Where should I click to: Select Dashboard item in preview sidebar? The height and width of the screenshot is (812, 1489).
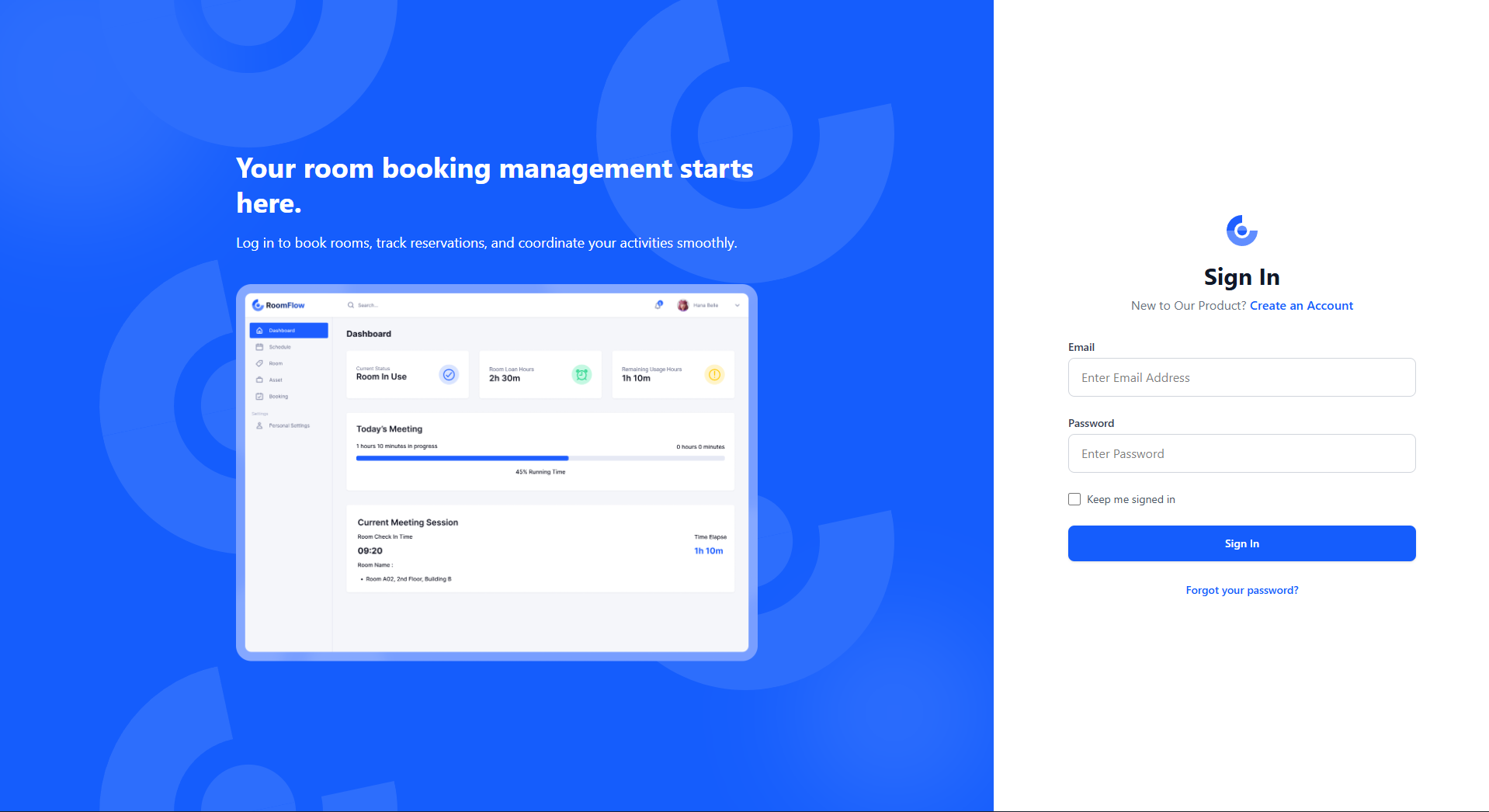pyautogui.click(x=289, y=331)
